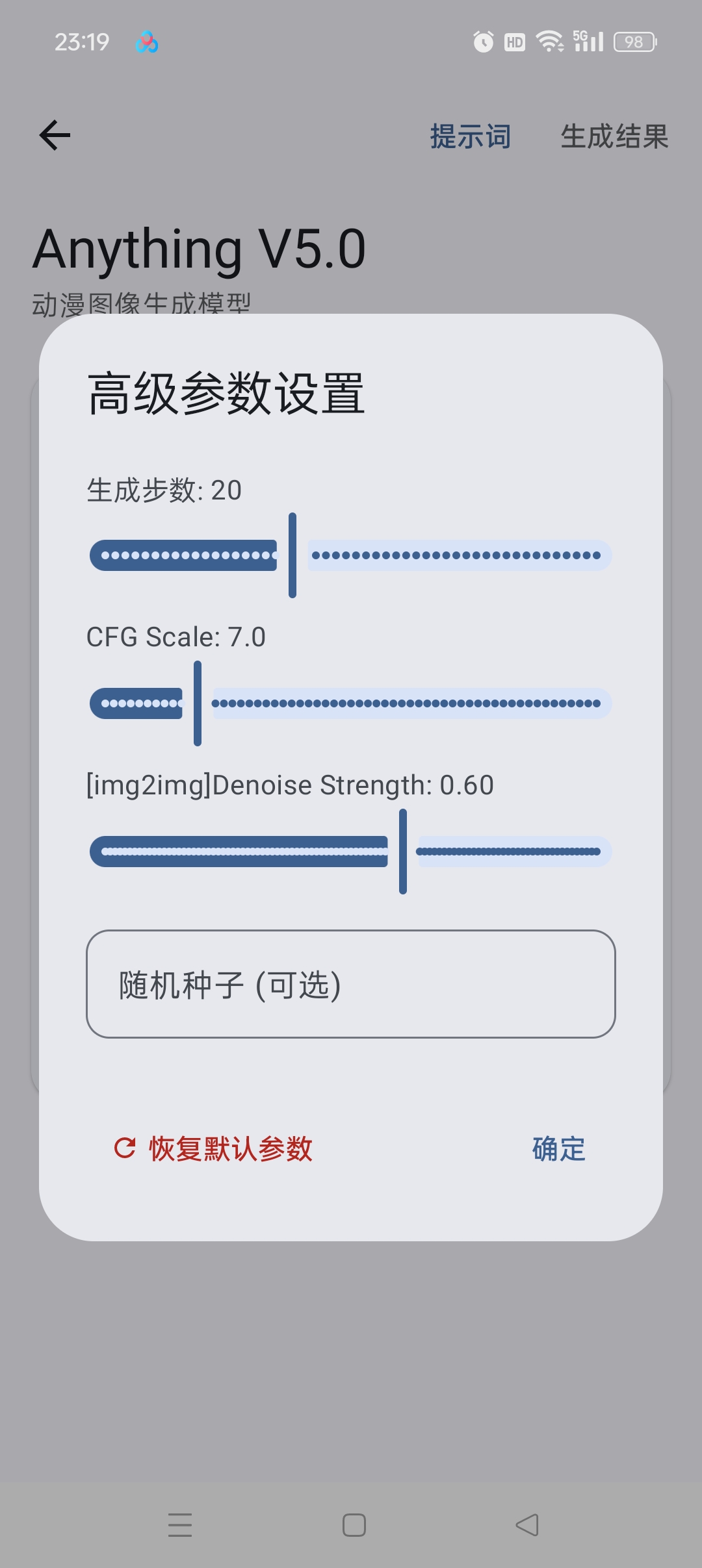
Task: Tap the 高级参数设置 dialog title
Action: tap(226, 394)
